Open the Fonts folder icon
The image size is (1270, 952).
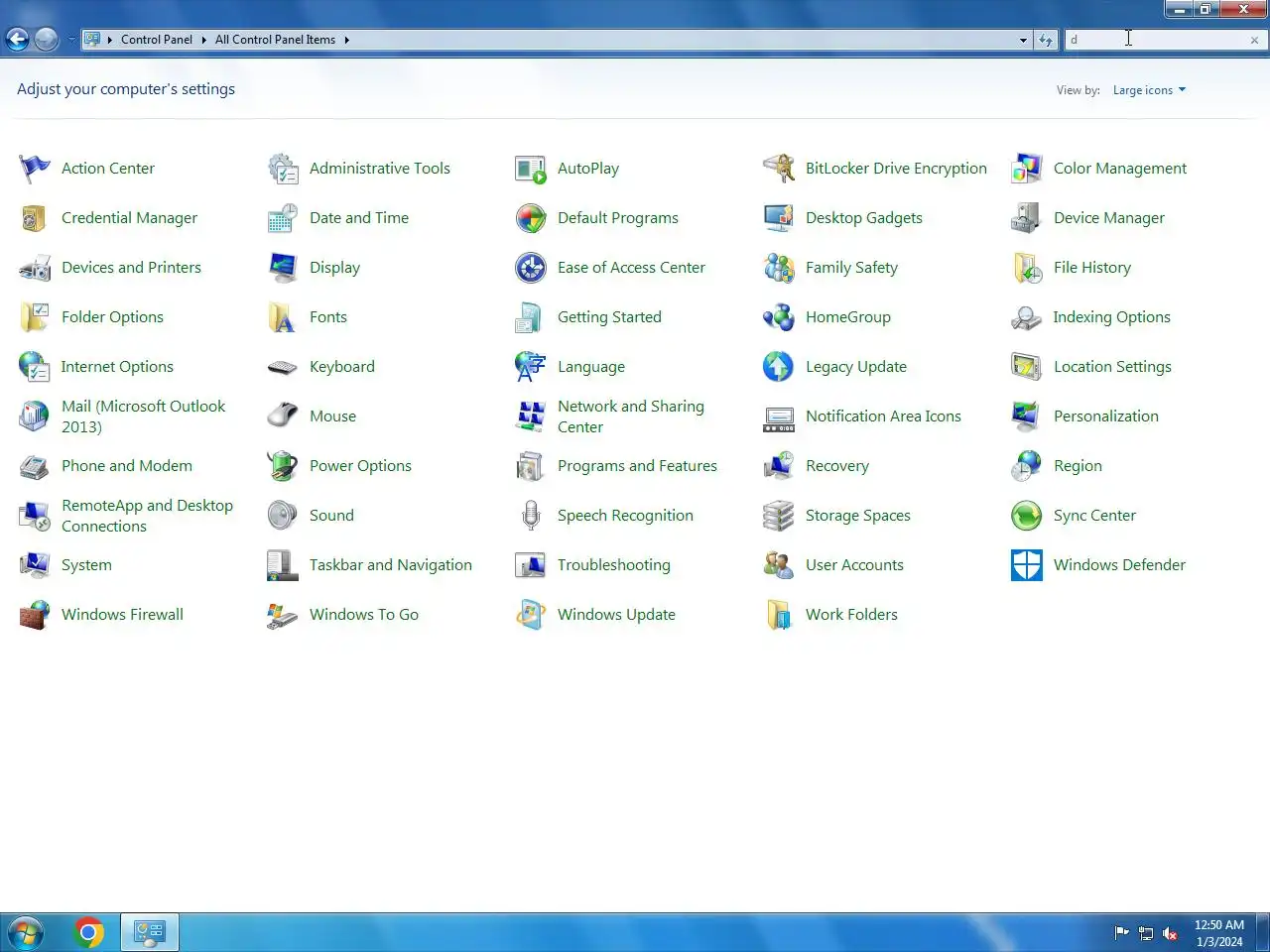pyautogui.click(x=283, y=317)
